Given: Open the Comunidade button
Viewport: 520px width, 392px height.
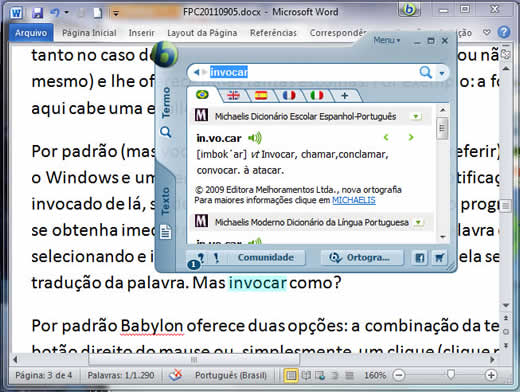Looking at the screenshot, I should click(266, 257).
